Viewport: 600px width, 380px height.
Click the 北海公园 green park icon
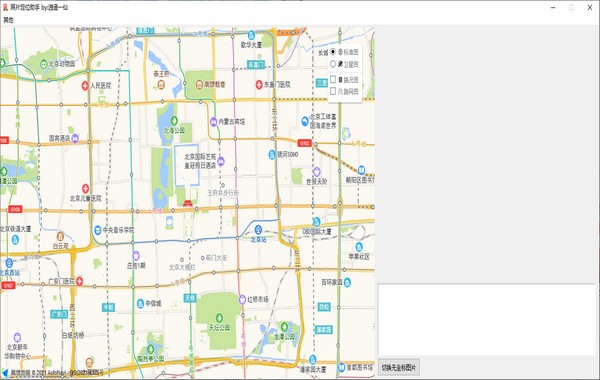click(x=174, y=121)
